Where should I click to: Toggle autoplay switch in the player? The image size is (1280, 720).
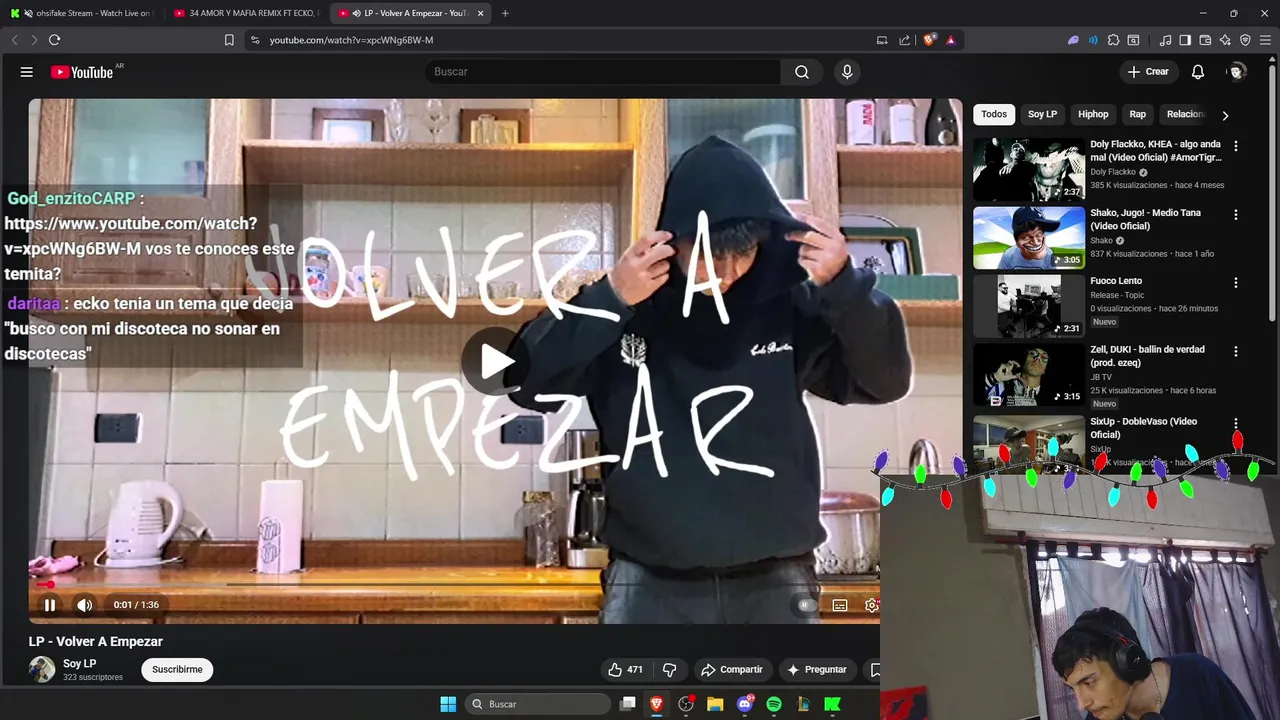click(x=805, y=605)
